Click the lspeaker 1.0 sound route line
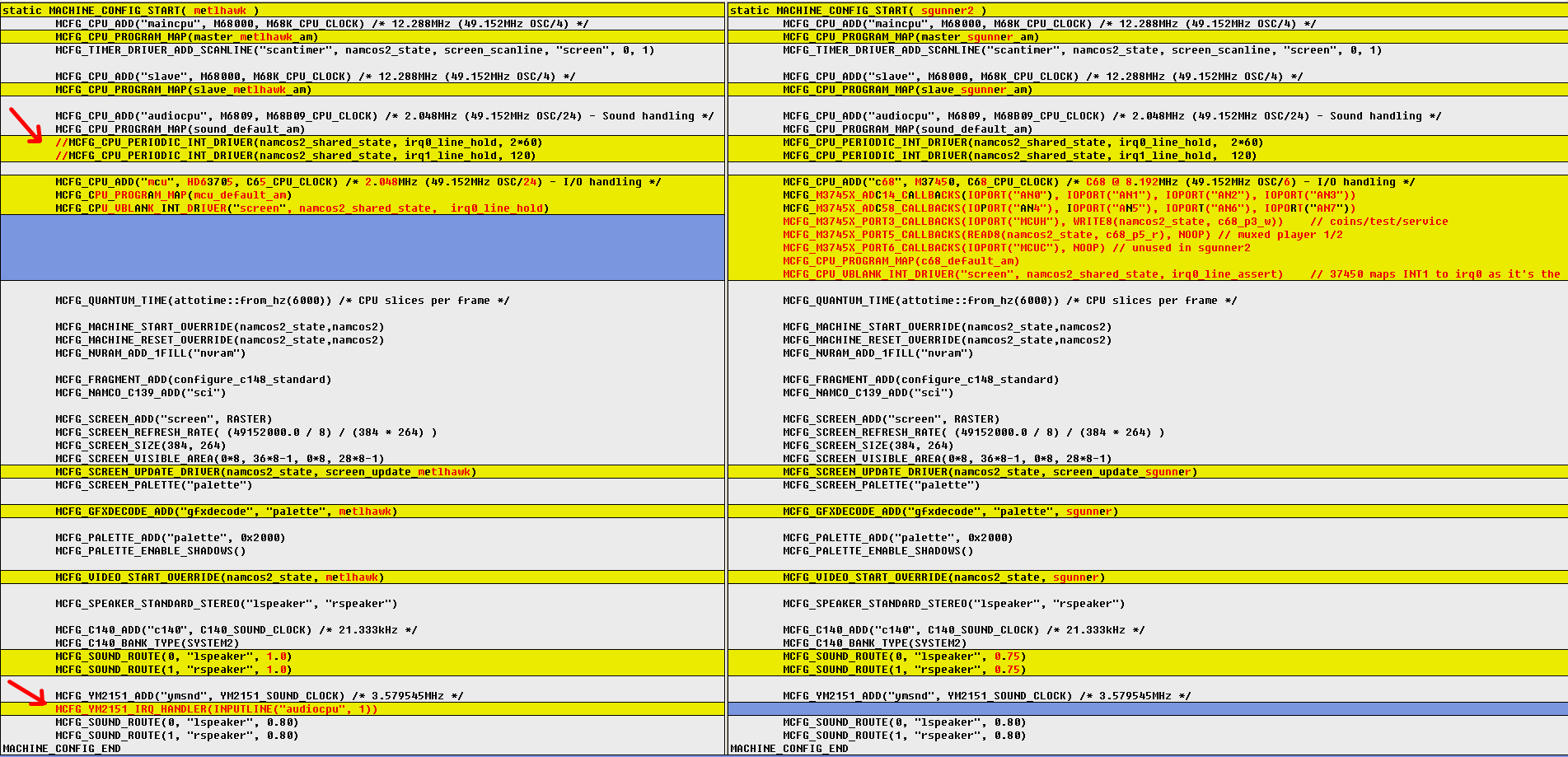This screenshot has width=1568, height=757. 173,657
